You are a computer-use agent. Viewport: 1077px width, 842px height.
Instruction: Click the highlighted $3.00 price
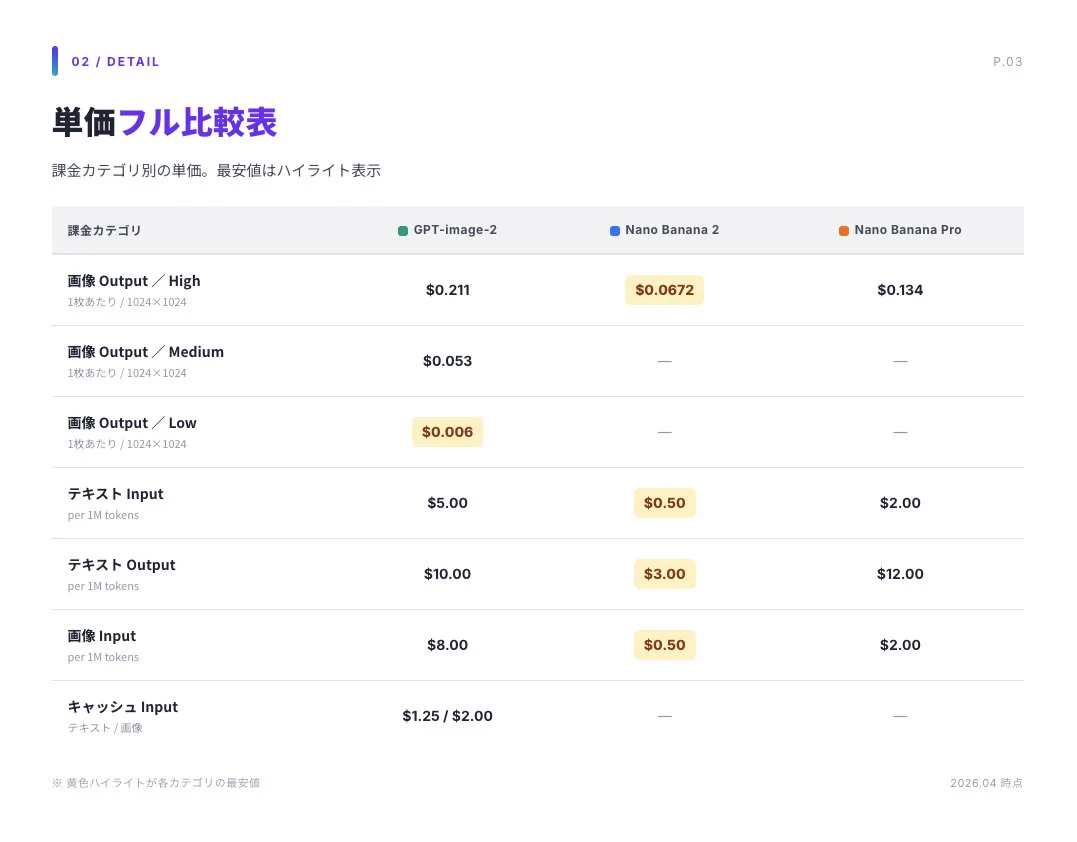tap(664, 573)
